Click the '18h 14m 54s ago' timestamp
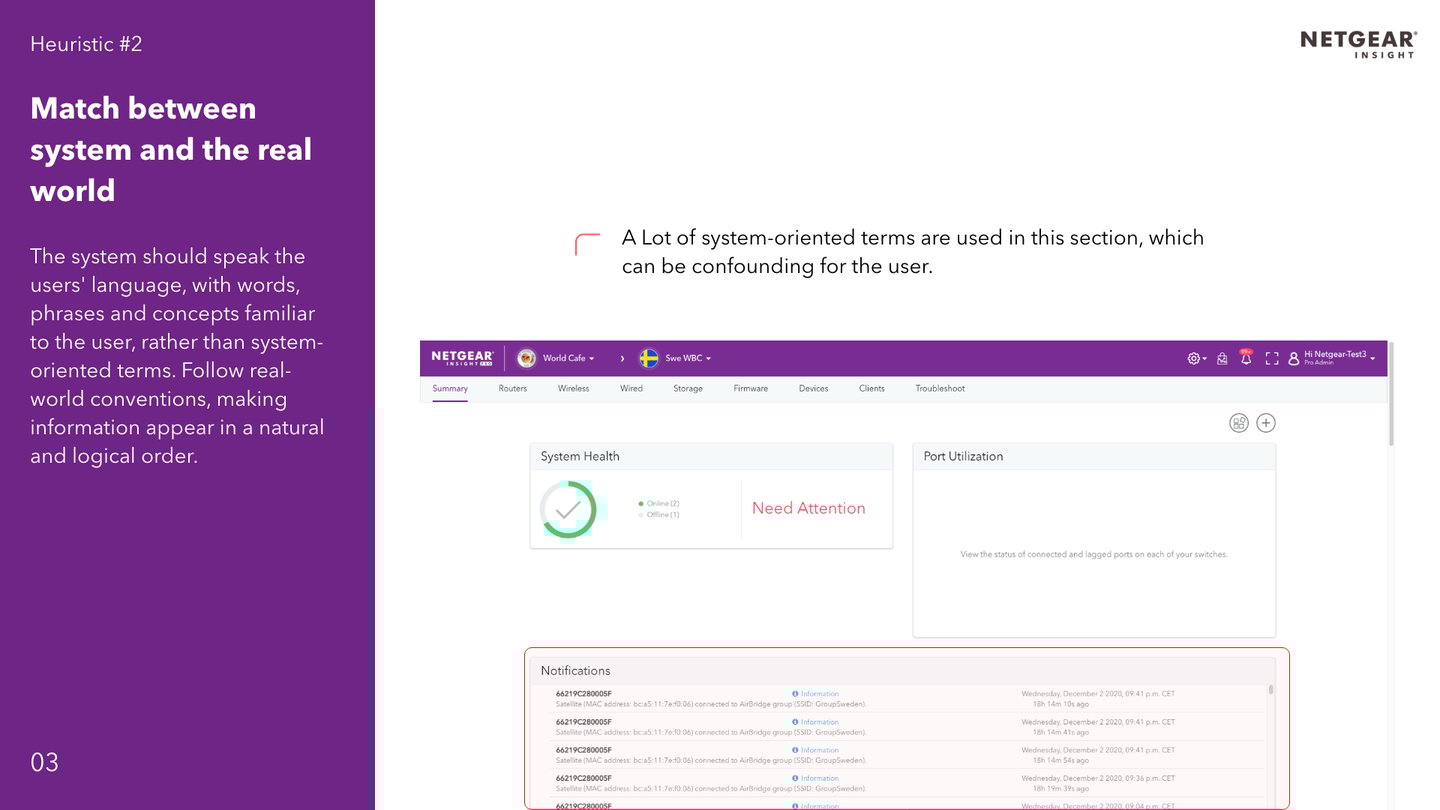Screen dimensions: 1440x810 coord(1061,760)
